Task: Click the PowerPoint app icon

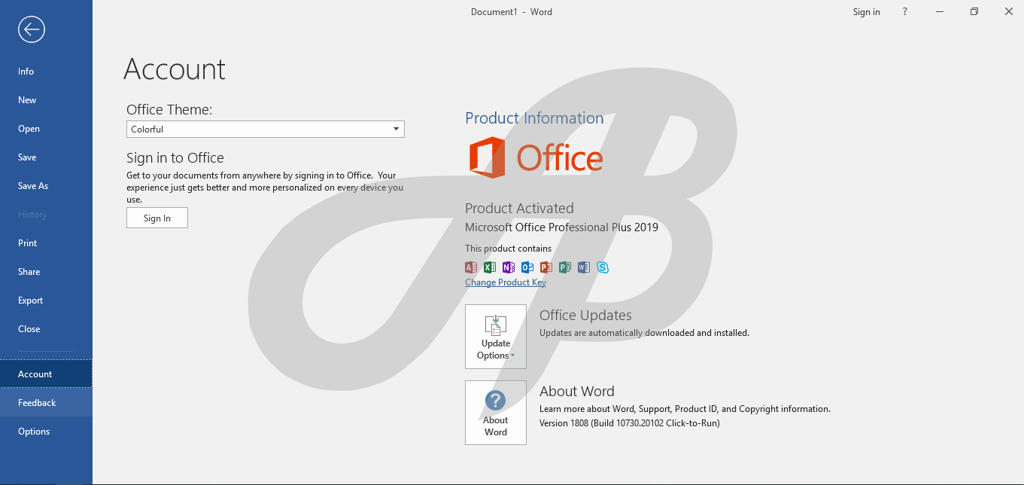Action: coord(546,267)
